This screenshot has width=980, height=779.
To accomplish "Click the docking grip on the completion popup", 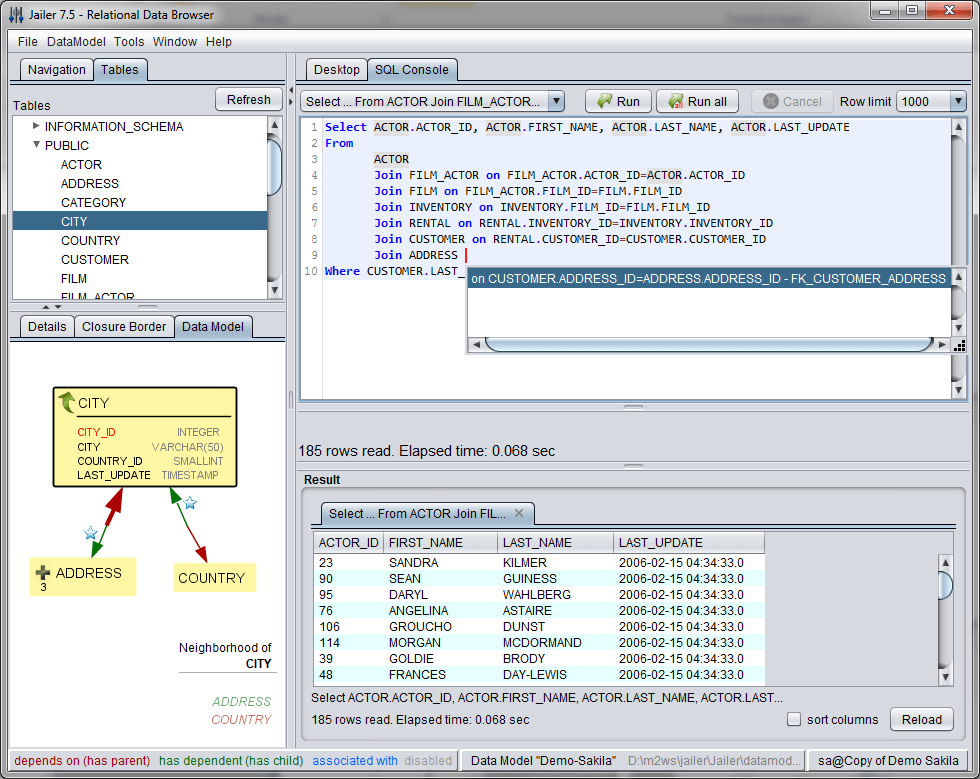I will click(959, 345).
